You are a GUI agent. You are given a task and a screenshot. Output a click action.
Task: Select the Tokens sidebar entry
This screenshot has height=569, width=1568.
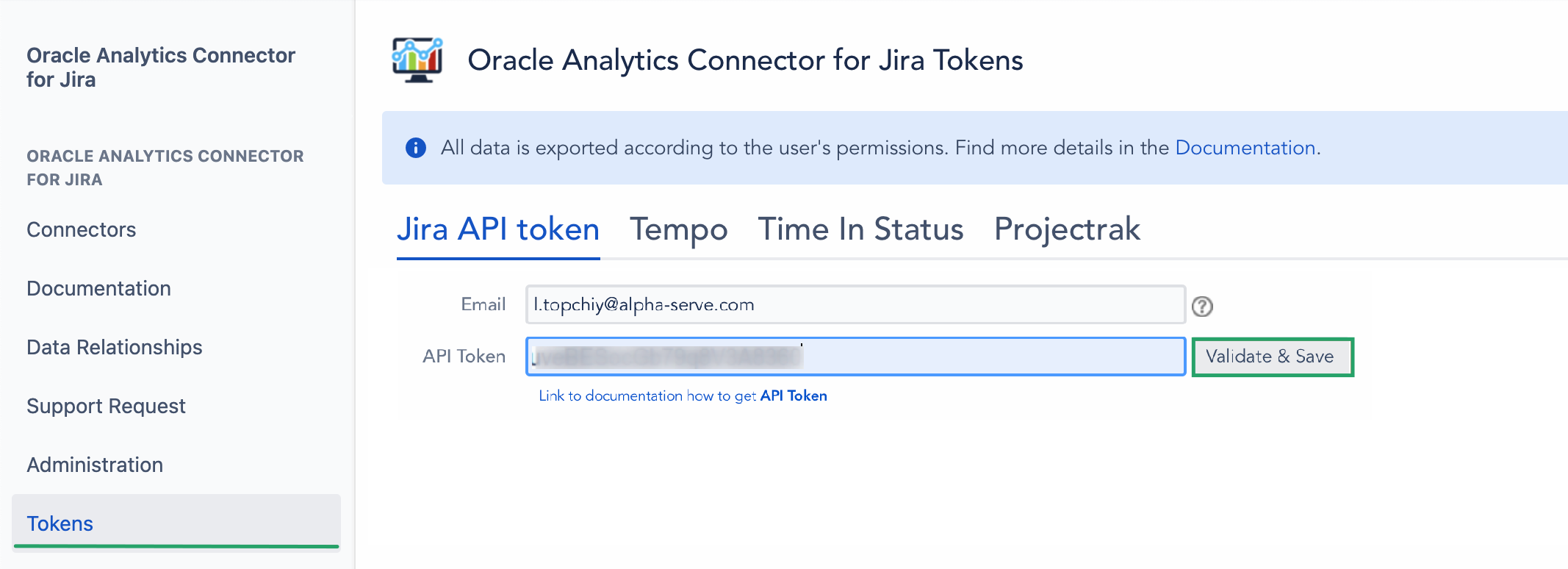pos(60,523)
